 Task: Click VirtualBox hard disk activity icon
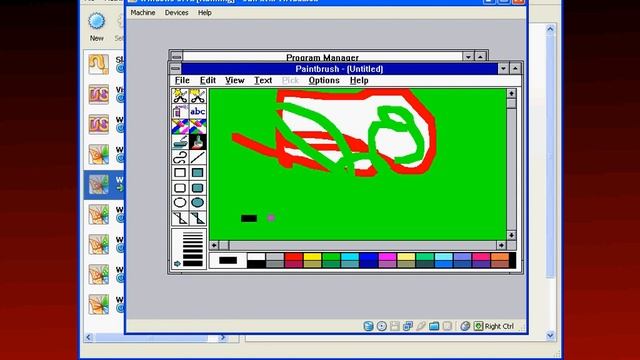click(368, 326)
